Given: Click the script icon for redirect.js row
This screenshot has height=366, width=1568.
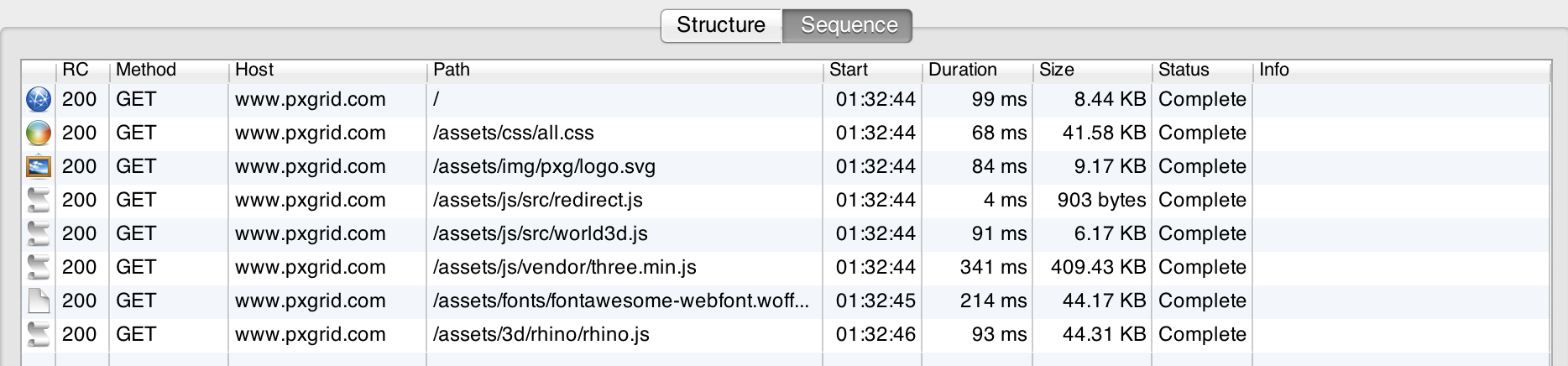Looking at the screenshot, I should 39,200.
